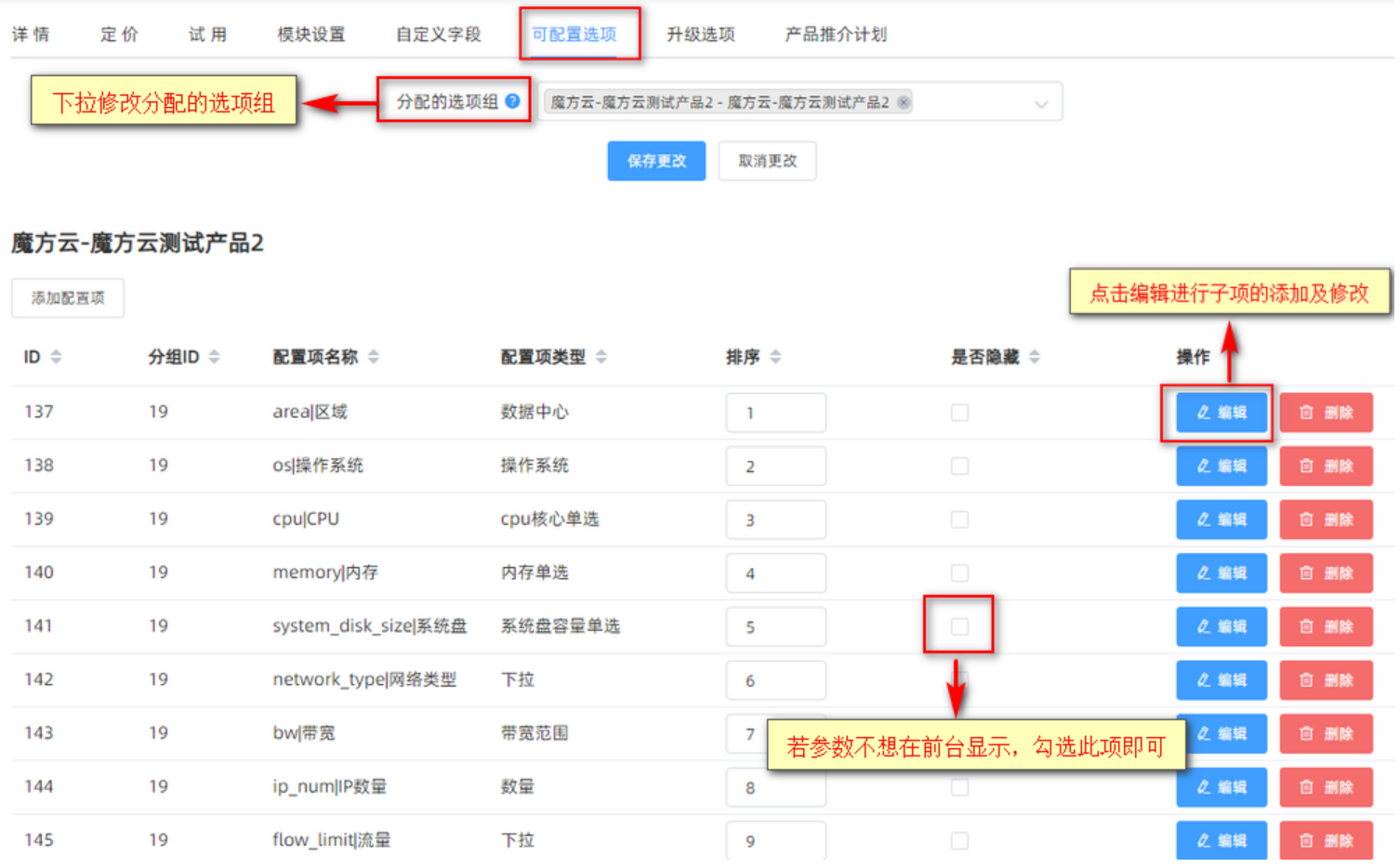Image resolution: width=1400 pixels, height=868 pixels.
Task: Click sort order field for area|区域
Action: (776, 413)
